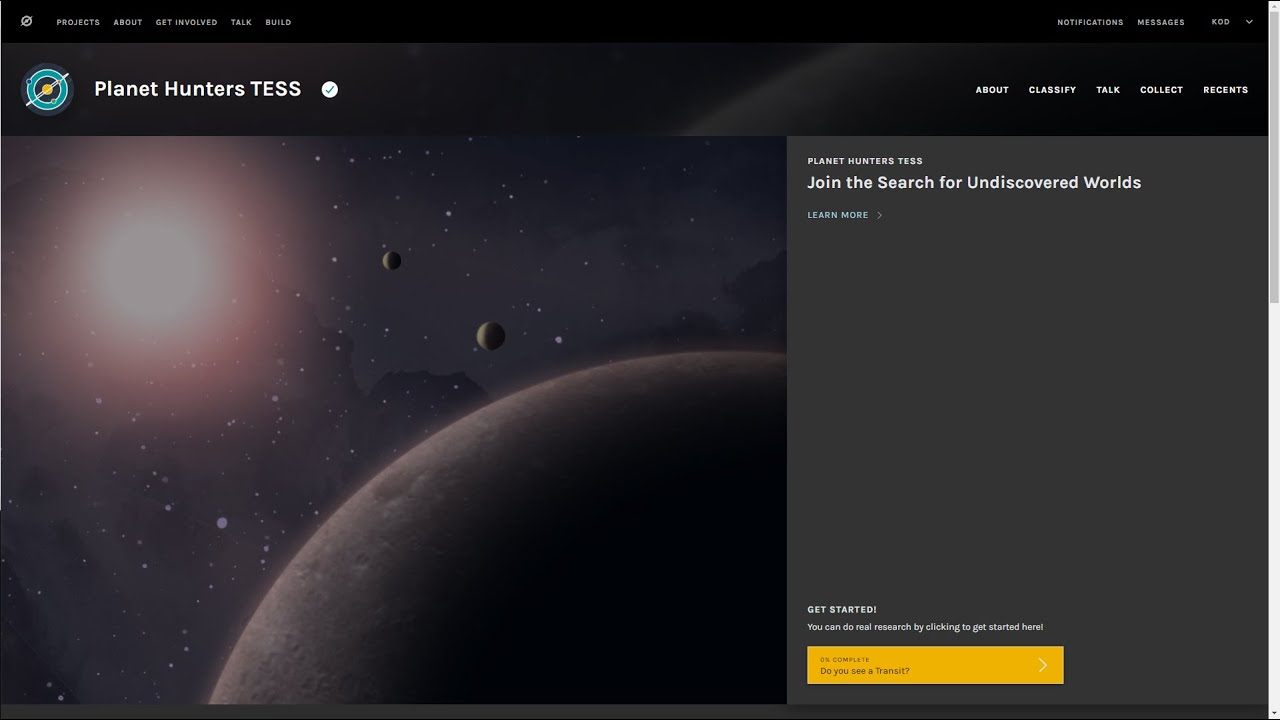1280x720 pixels.
Task: Click the Planet Hunters TESS title link
Action: tap(197, 89)
